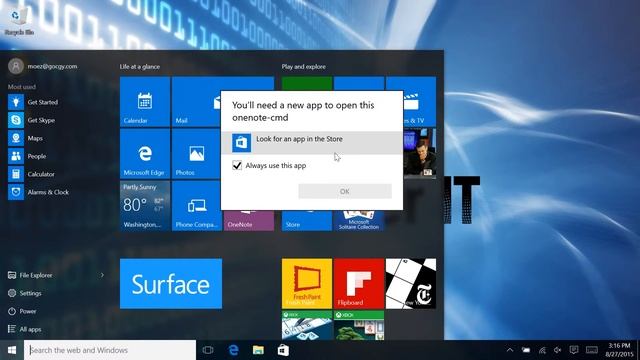Click the Windows Start button

click(x=12, y=350)
